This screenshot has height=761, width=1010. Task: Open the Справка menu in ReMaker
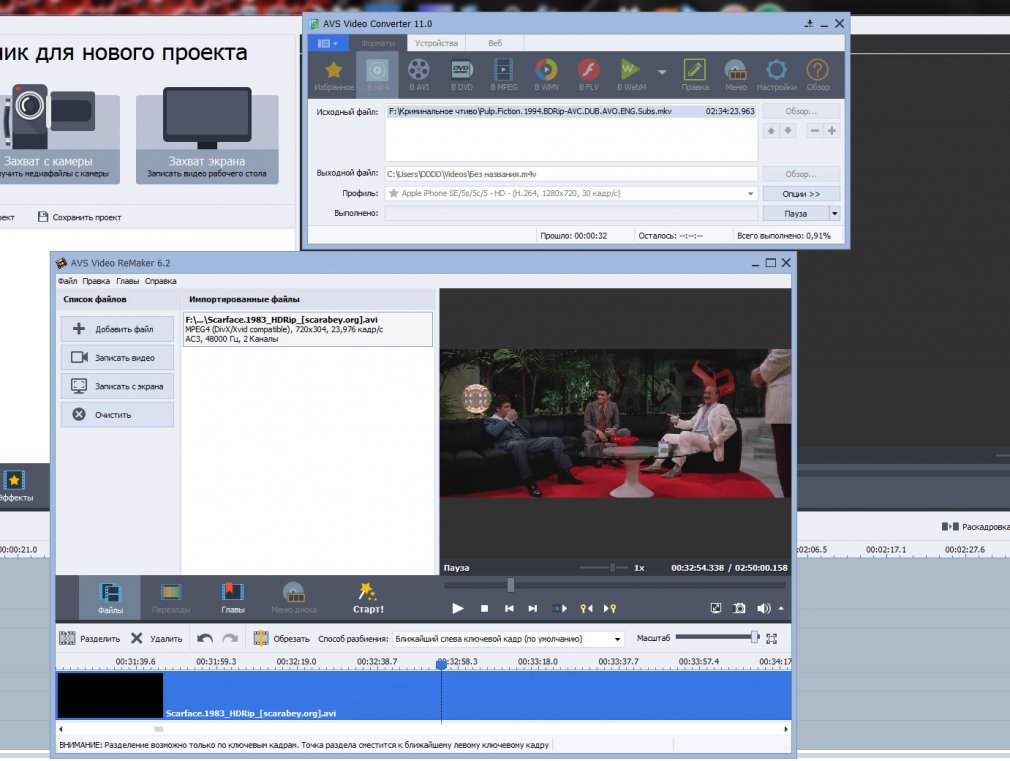coord(160,281)
